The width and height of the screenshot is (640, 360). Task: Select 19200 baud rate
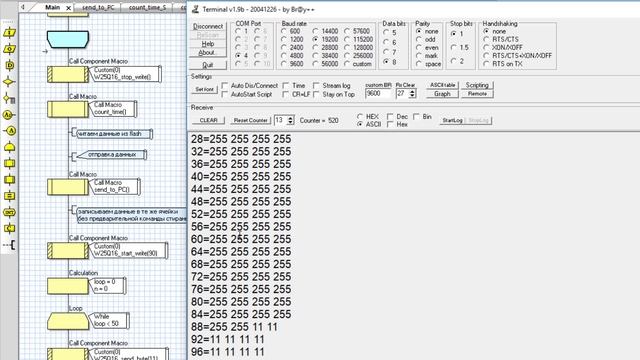315,39
